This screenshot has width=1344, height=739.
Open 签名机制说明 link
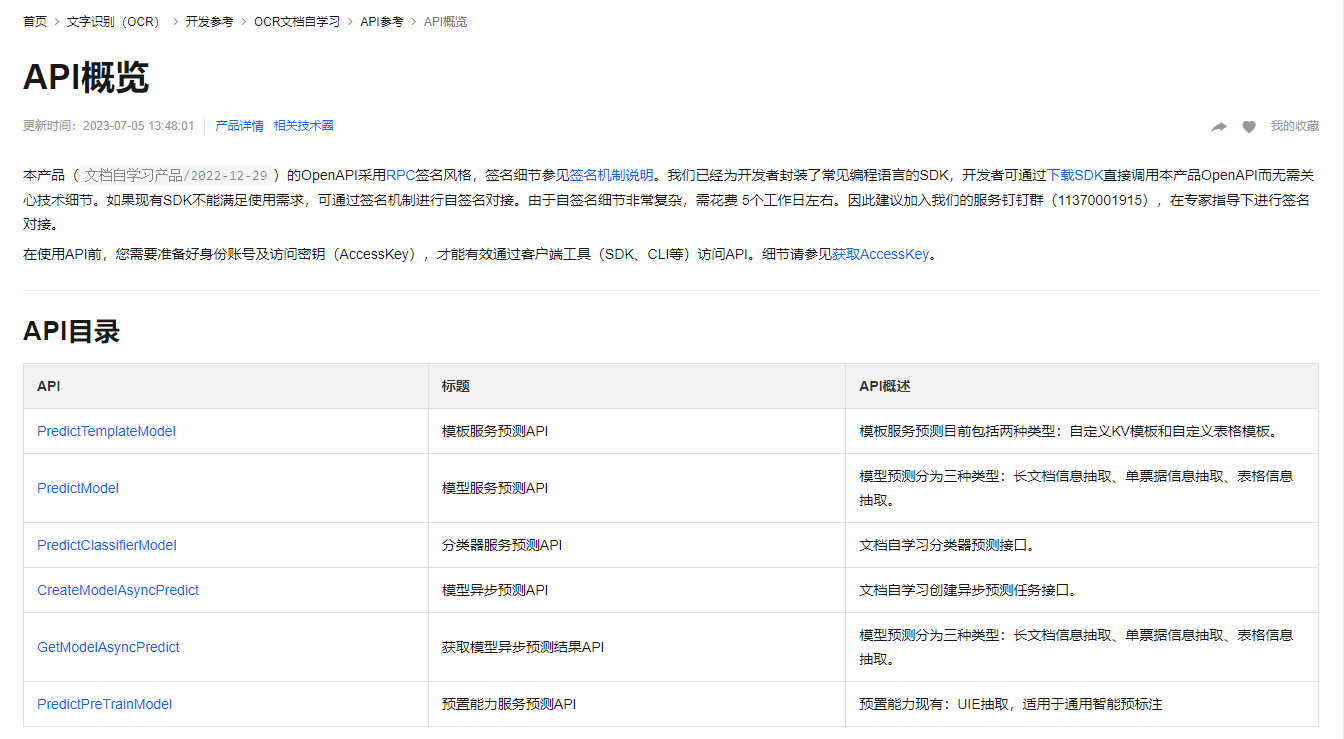[x=611, y=175]
